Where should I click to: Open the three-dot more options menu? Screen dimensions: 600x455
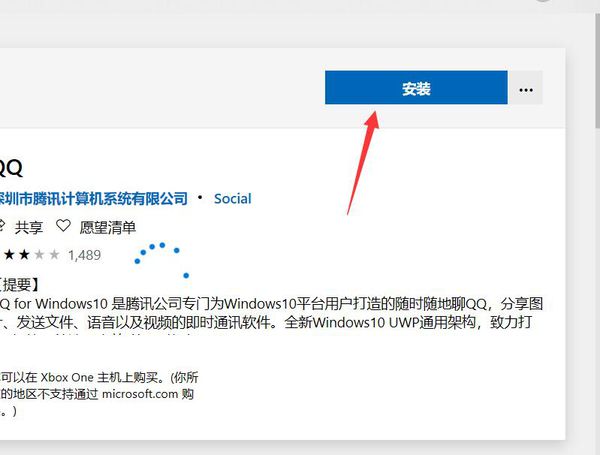pos(526,88)
